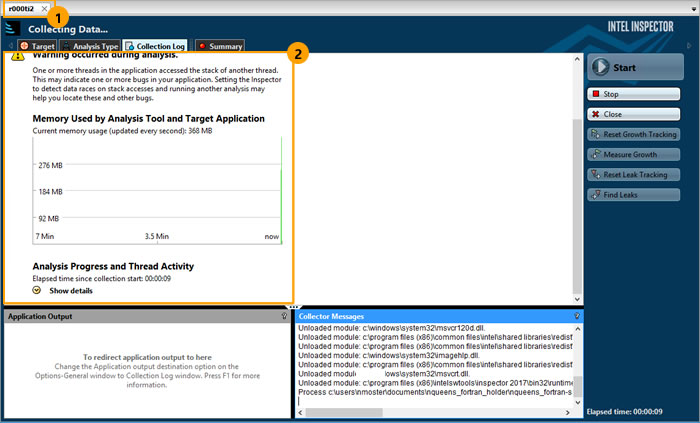
Task: Click Collector Messages horizontal scrollbar thumb
Action: (344, 412)
